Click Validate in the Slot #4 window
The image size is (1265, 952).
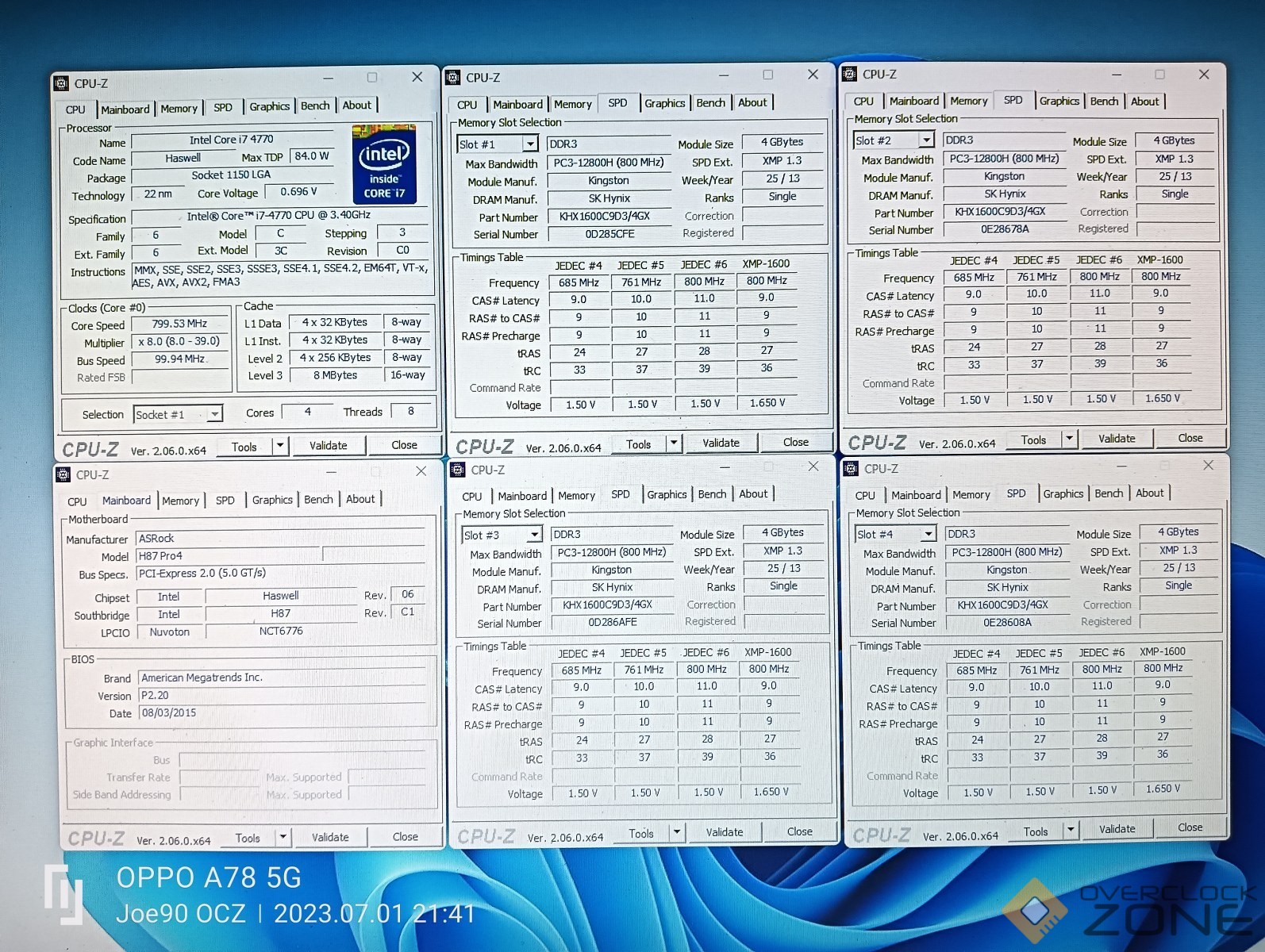pyautogui.click(x=1117, y=829)
